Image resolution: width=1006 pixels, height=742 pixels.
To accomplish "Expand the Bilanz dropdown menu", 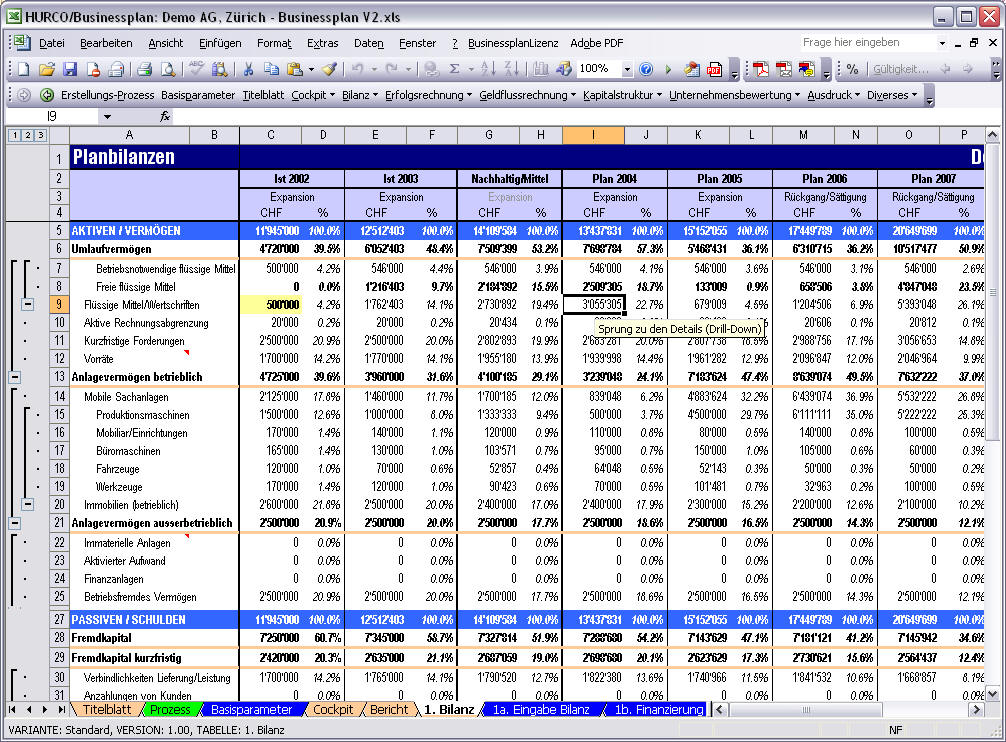I will (x=360, y=96).
